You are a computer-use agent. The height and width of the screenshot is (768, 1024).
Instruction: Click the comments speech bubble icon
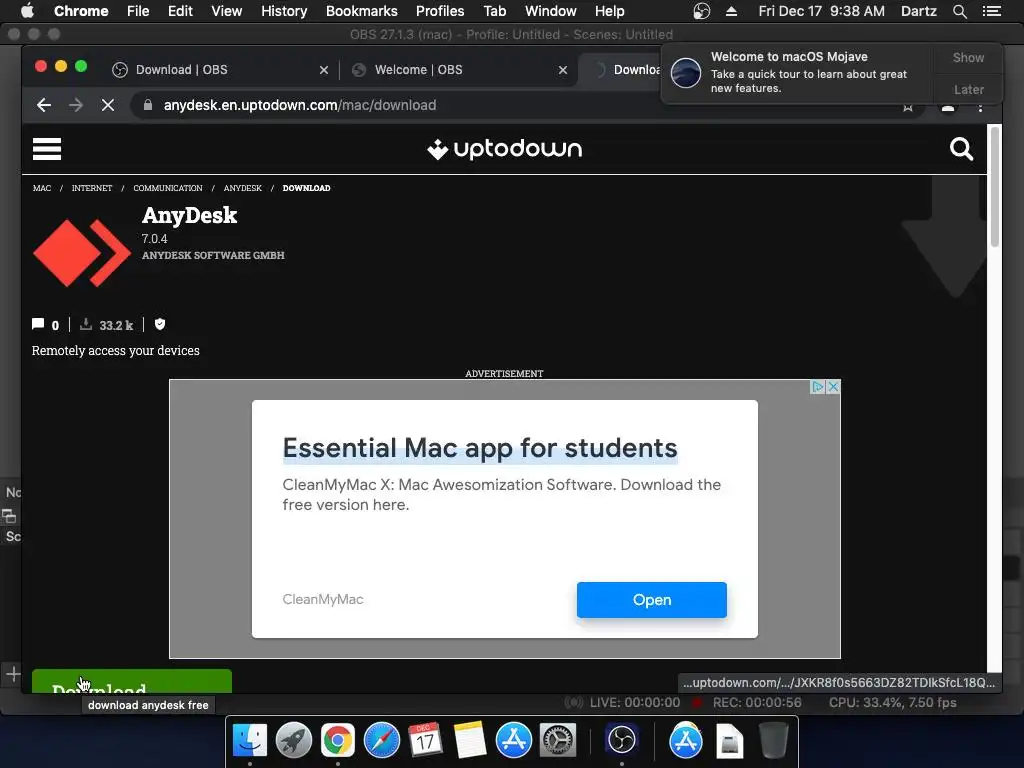click(38, 324)
